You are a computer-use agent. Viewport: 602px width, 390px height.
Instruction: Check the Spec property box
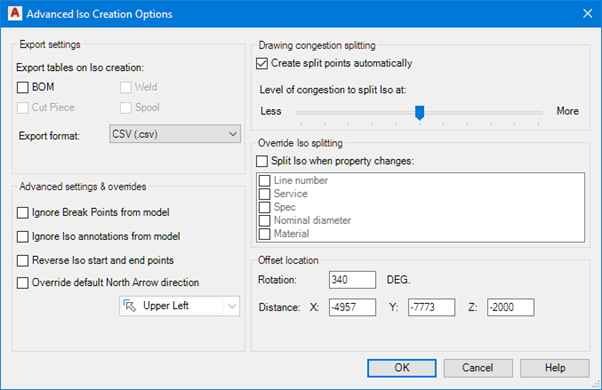[x=265, y=207]
